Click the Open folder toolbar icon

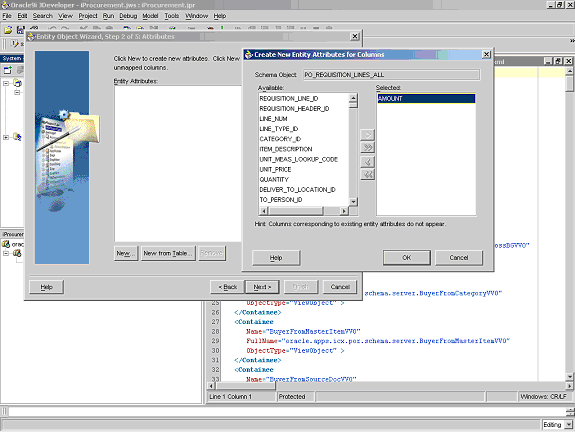(8, 30)
